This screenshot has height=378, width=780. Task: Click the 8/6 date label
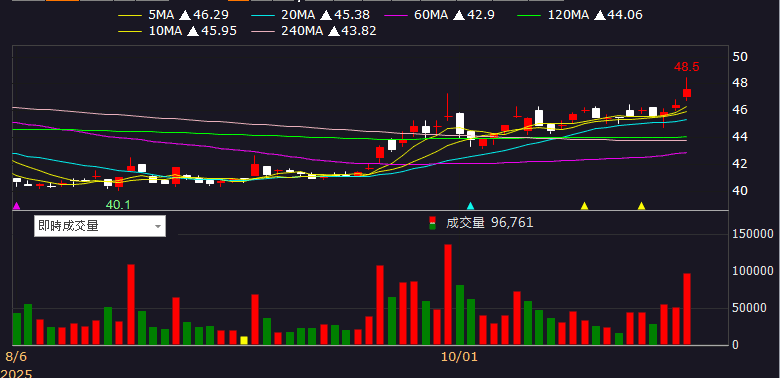15,357
